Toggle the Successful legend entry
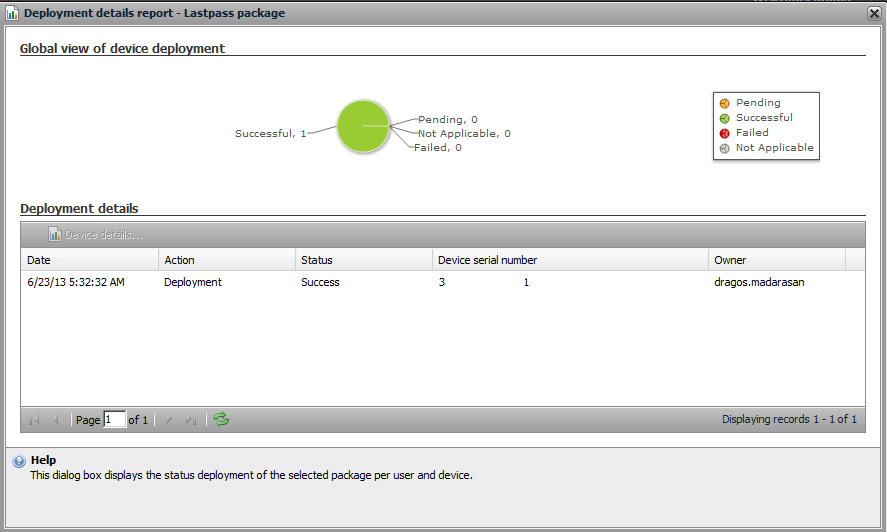This screenshot has width=887, height=532. click(763, 118)
